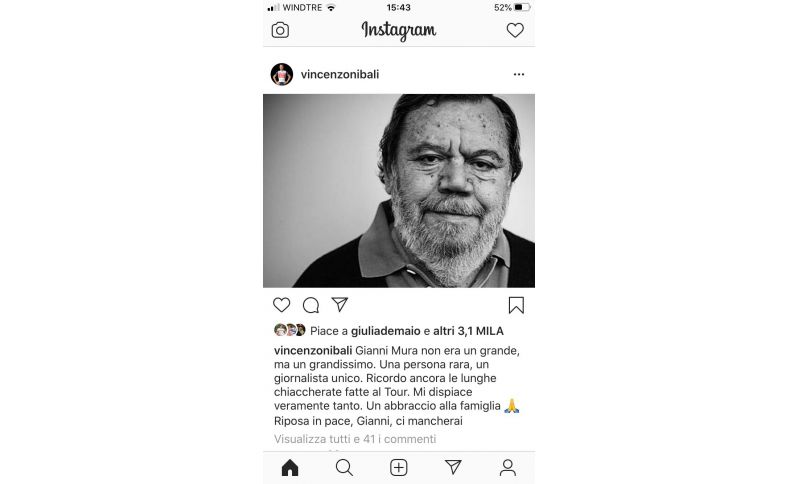Expand Visualizza tutti e 41 i commenti

(x=355, y=439)
